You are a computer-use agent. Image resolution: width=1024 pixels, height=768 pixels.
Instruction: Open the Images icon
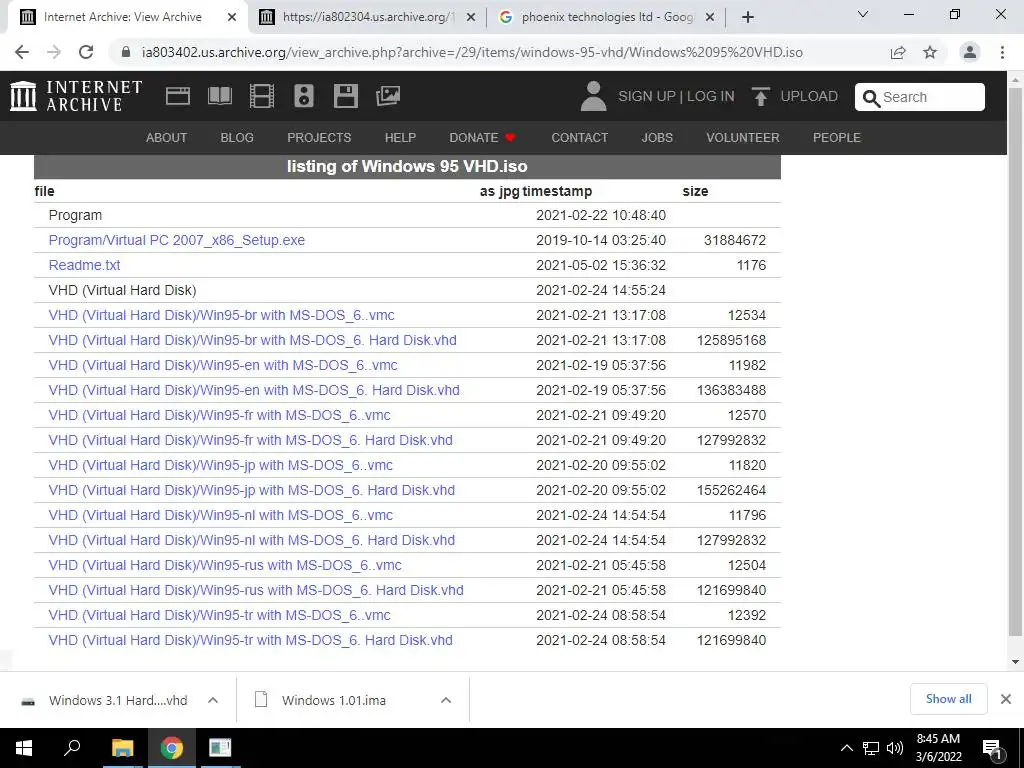point(388,96)
